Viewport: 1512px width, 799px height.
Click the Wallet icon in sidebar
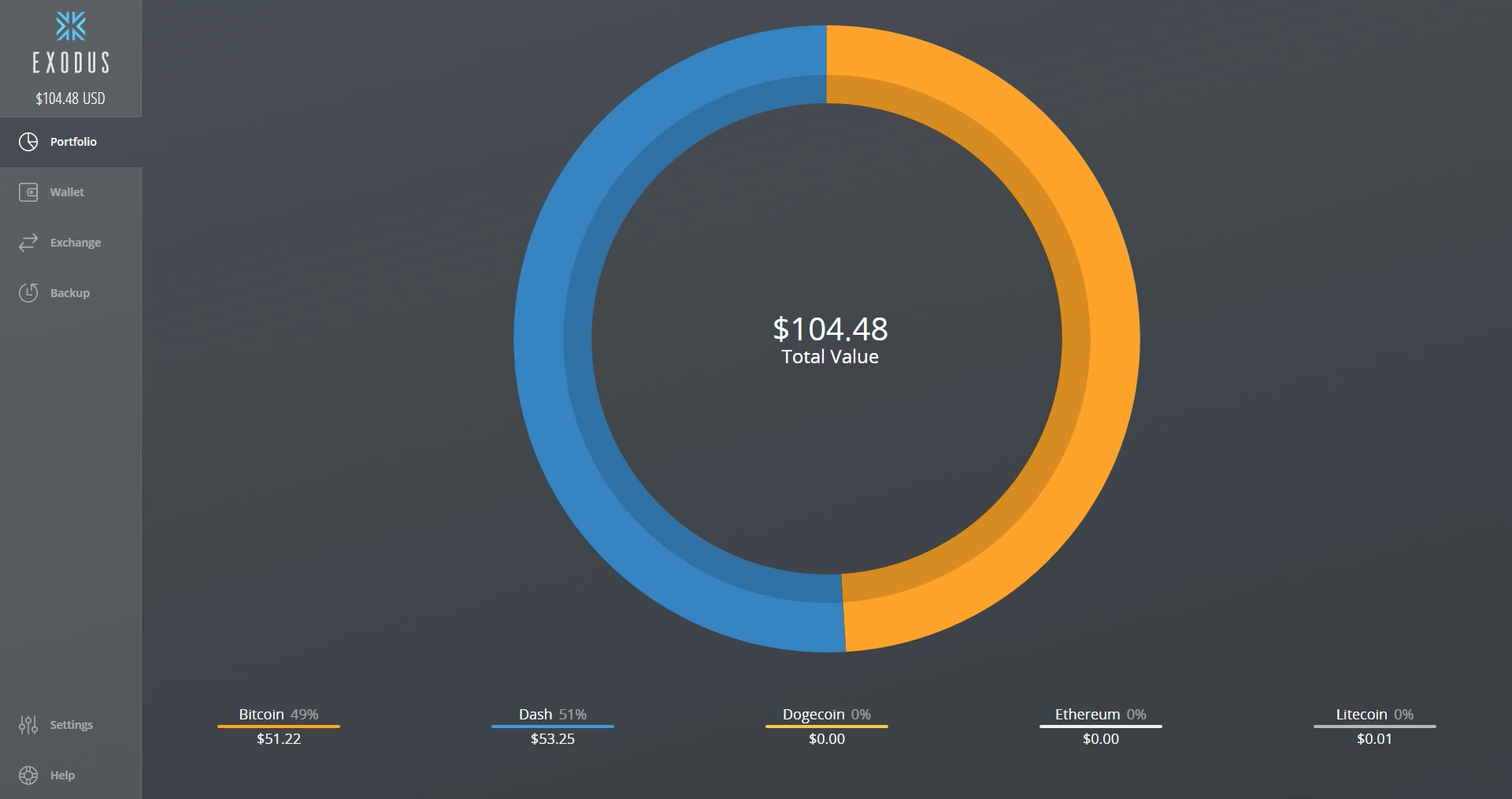tap(28, 192)
